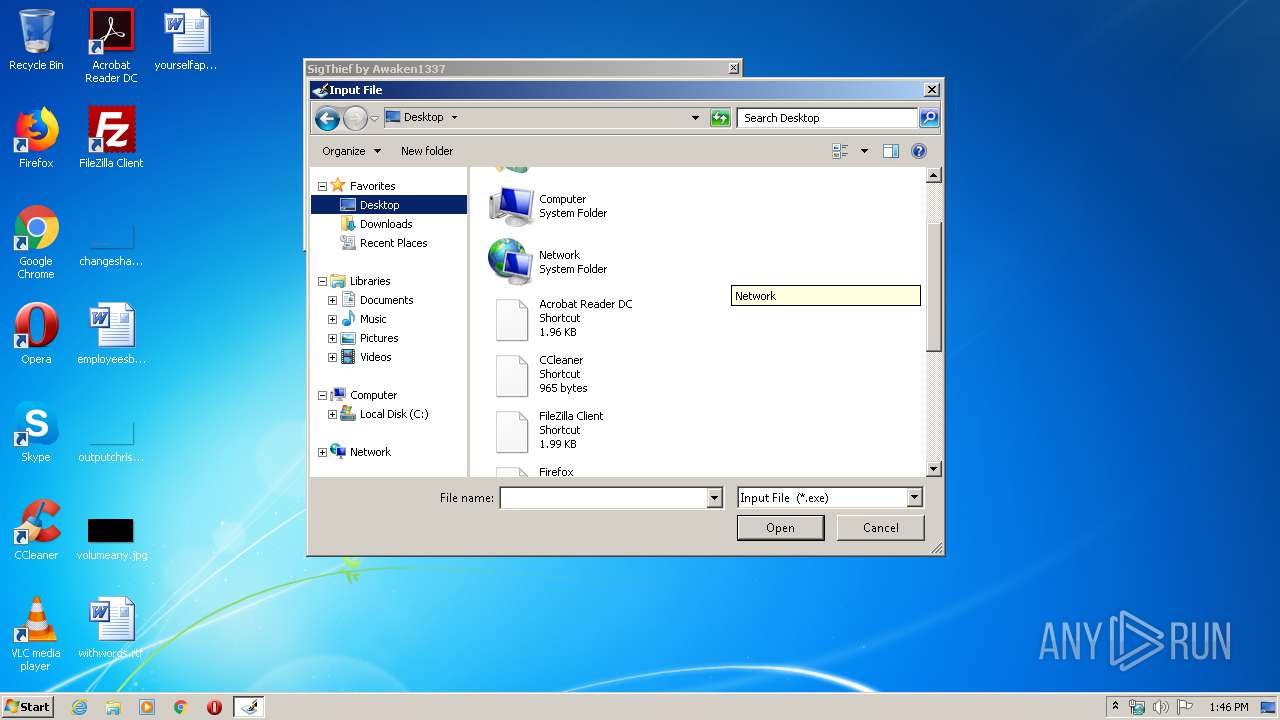Select the volumeany.jpg desktop file
The height and width of the screenshot is (720, 1280).
111,538
